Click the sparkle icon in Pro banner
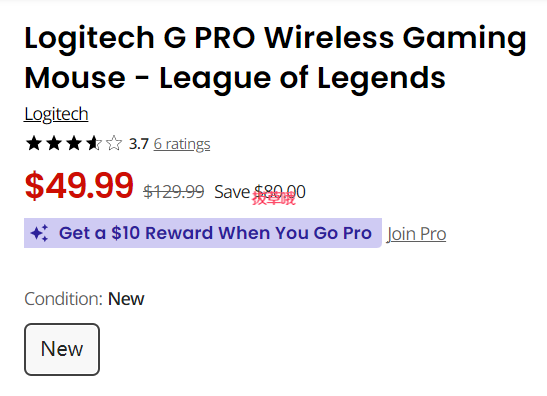Image resolution: width=547 pixels, height=396 pixels. (39, 233)
